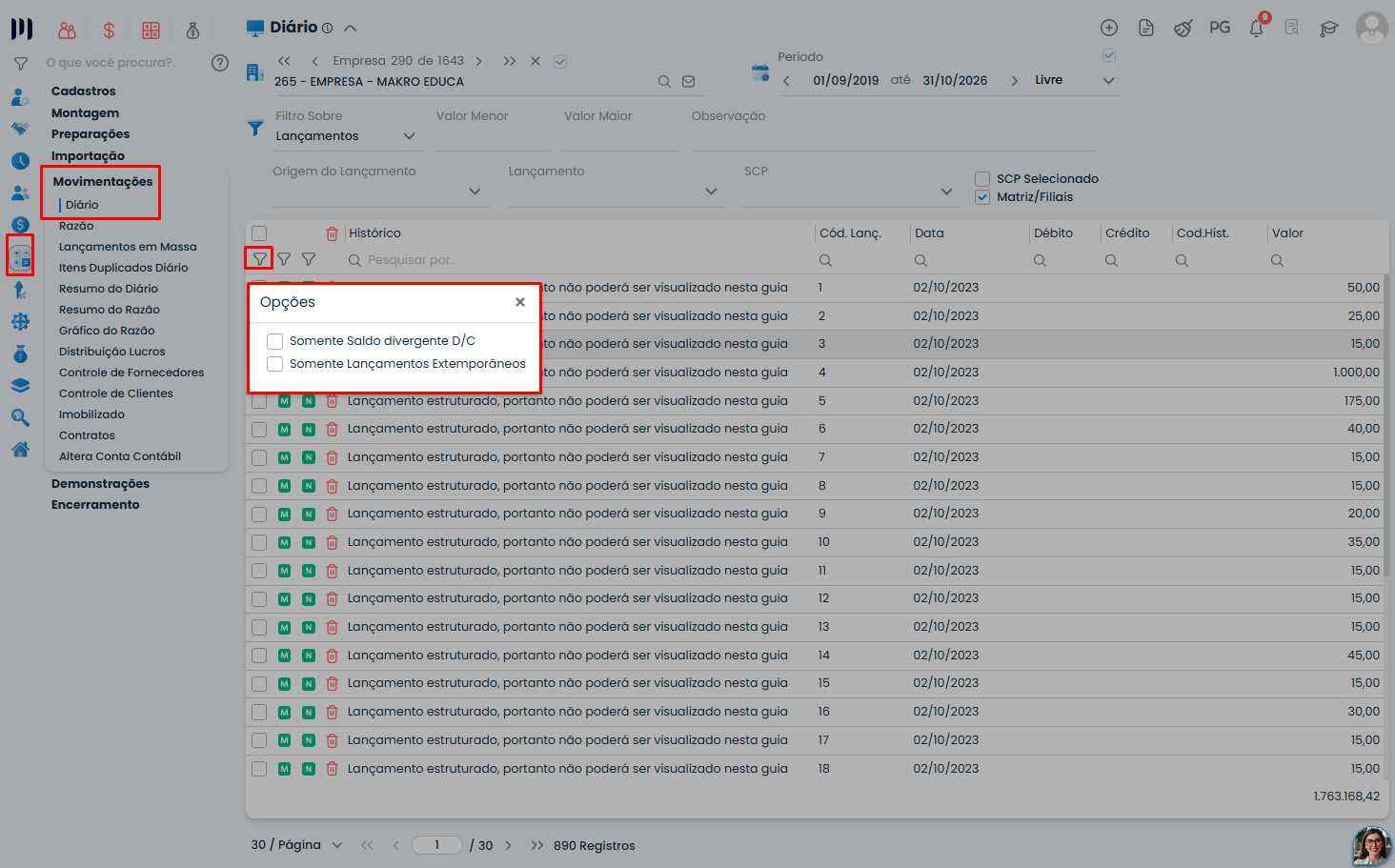Uncheck the Matriz/Filiais checkbox
Screen dimensions: 1395x868
tap(982, 197)
